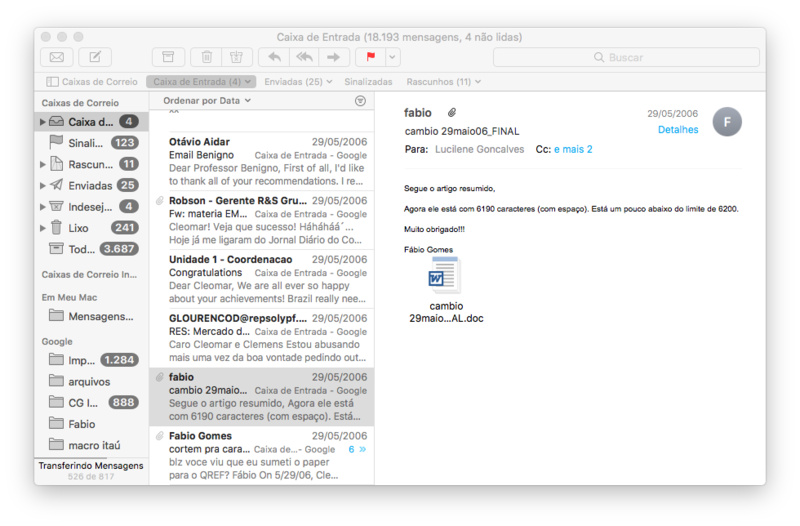The height and width of the screenshot is (526, 800).
Task: Move message to Junk
Action: (x=237, y=57)
